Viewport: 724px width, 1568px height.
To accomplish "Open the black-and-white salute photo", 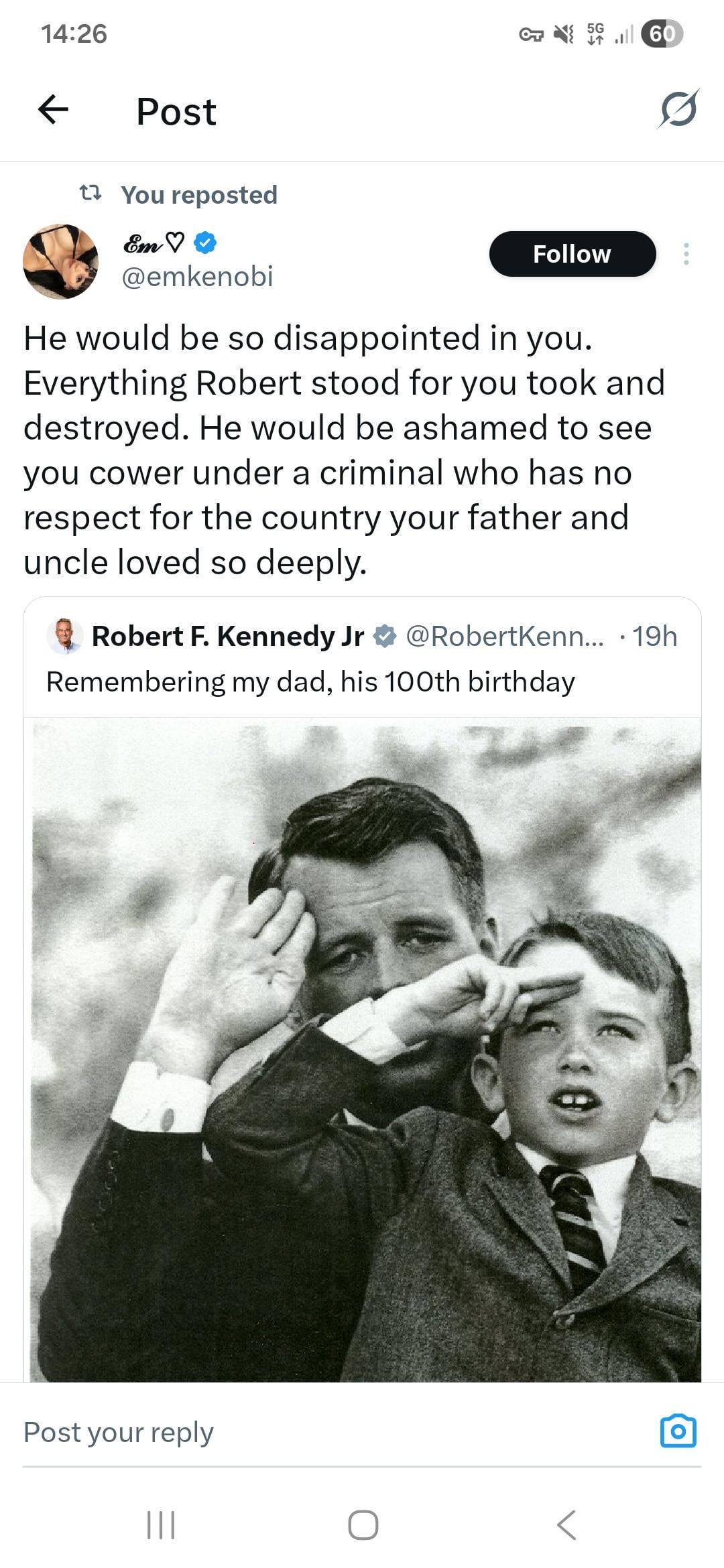I will click(366, 1052).
